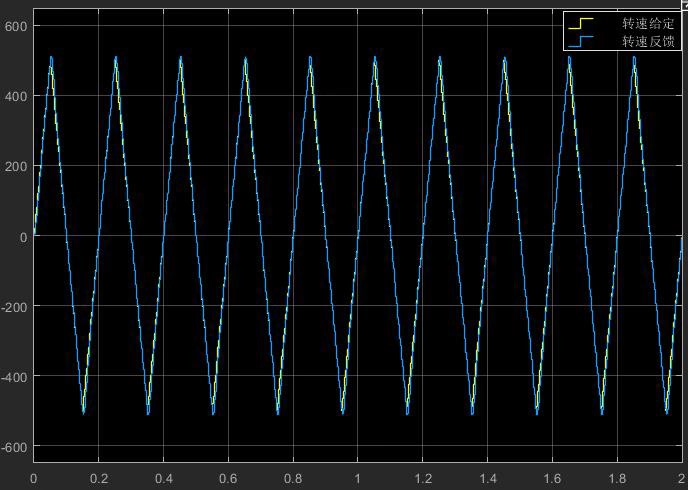Click the time-axis tick label 0.4

(x=164, y=478)
